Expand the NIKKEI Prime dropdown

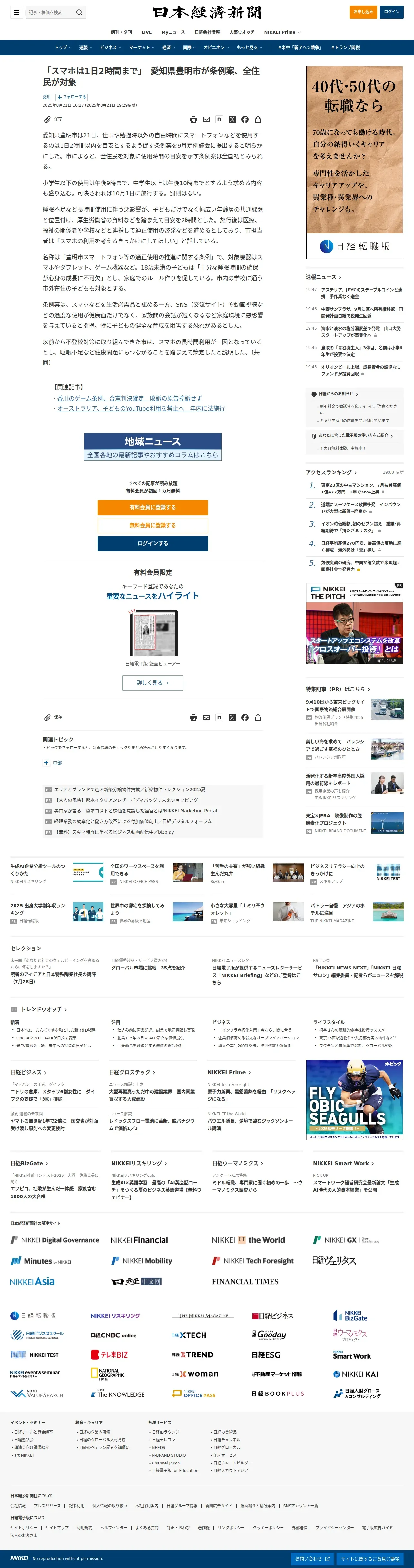pos(282,32)
